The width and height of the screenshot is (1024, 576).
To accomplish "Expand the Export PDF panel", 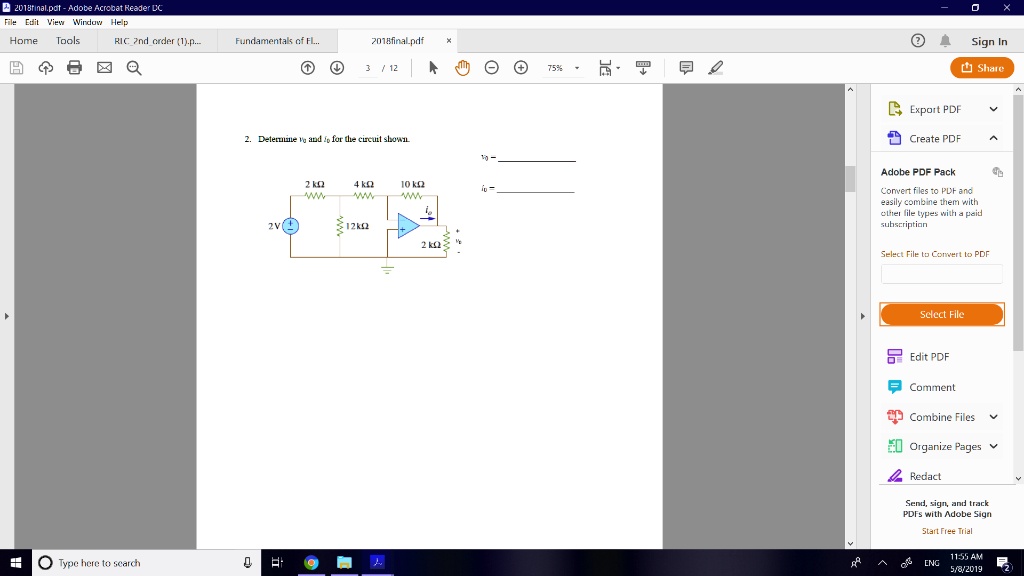I will (993, 109).
